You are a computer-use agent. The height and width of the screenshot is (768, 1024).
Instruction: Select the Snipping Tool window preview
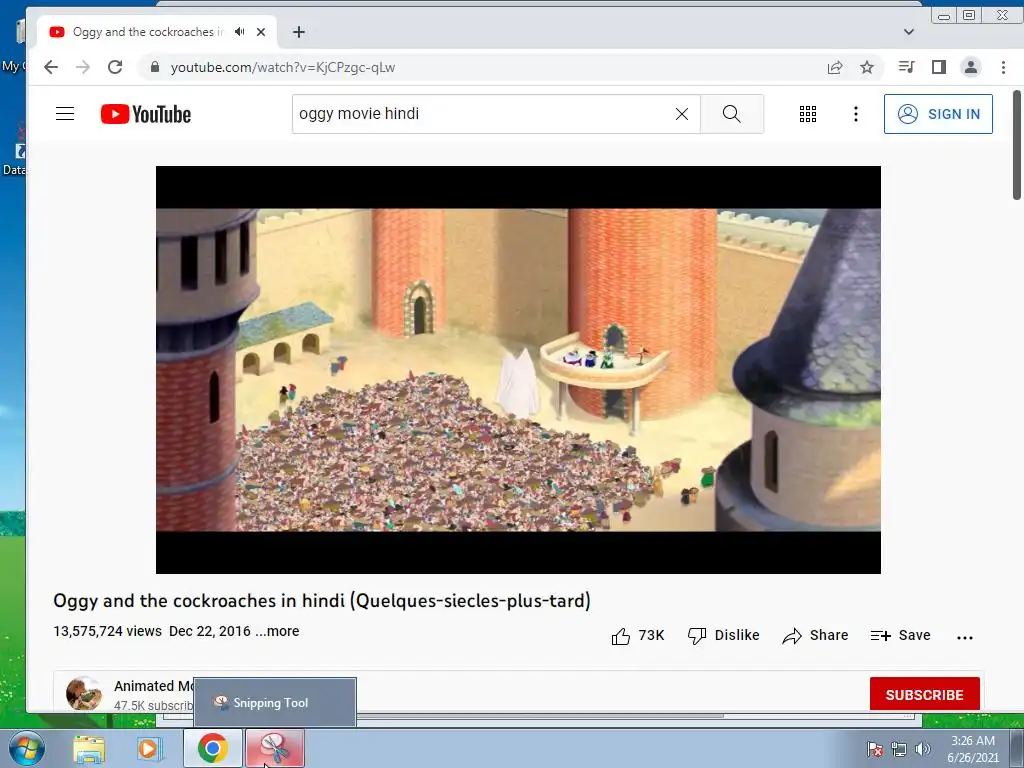pos(275,702)
